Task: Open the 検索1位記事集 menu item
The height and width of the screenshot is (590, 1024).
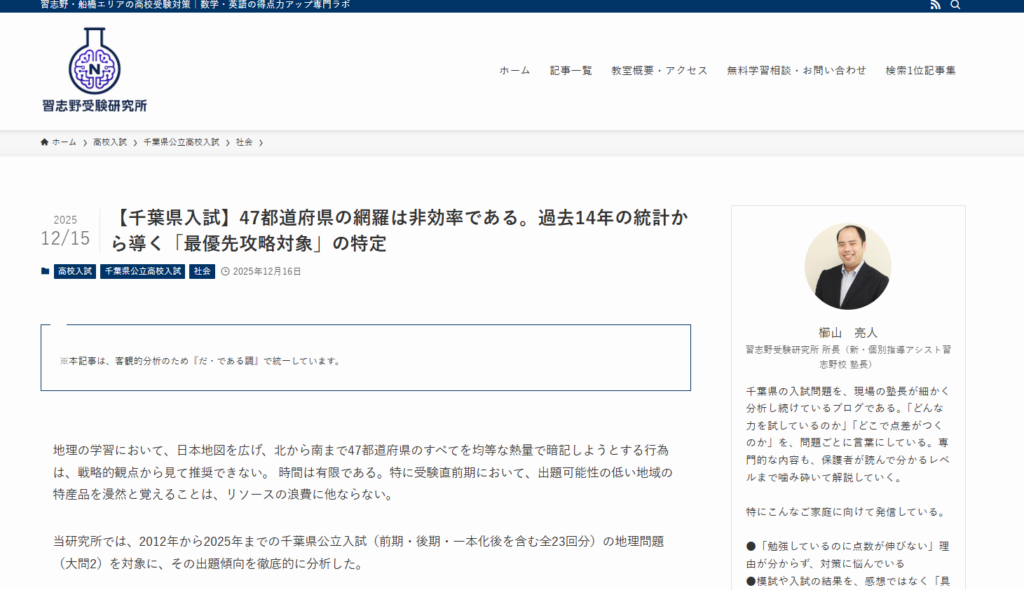Action: click(x=920, y=70)
